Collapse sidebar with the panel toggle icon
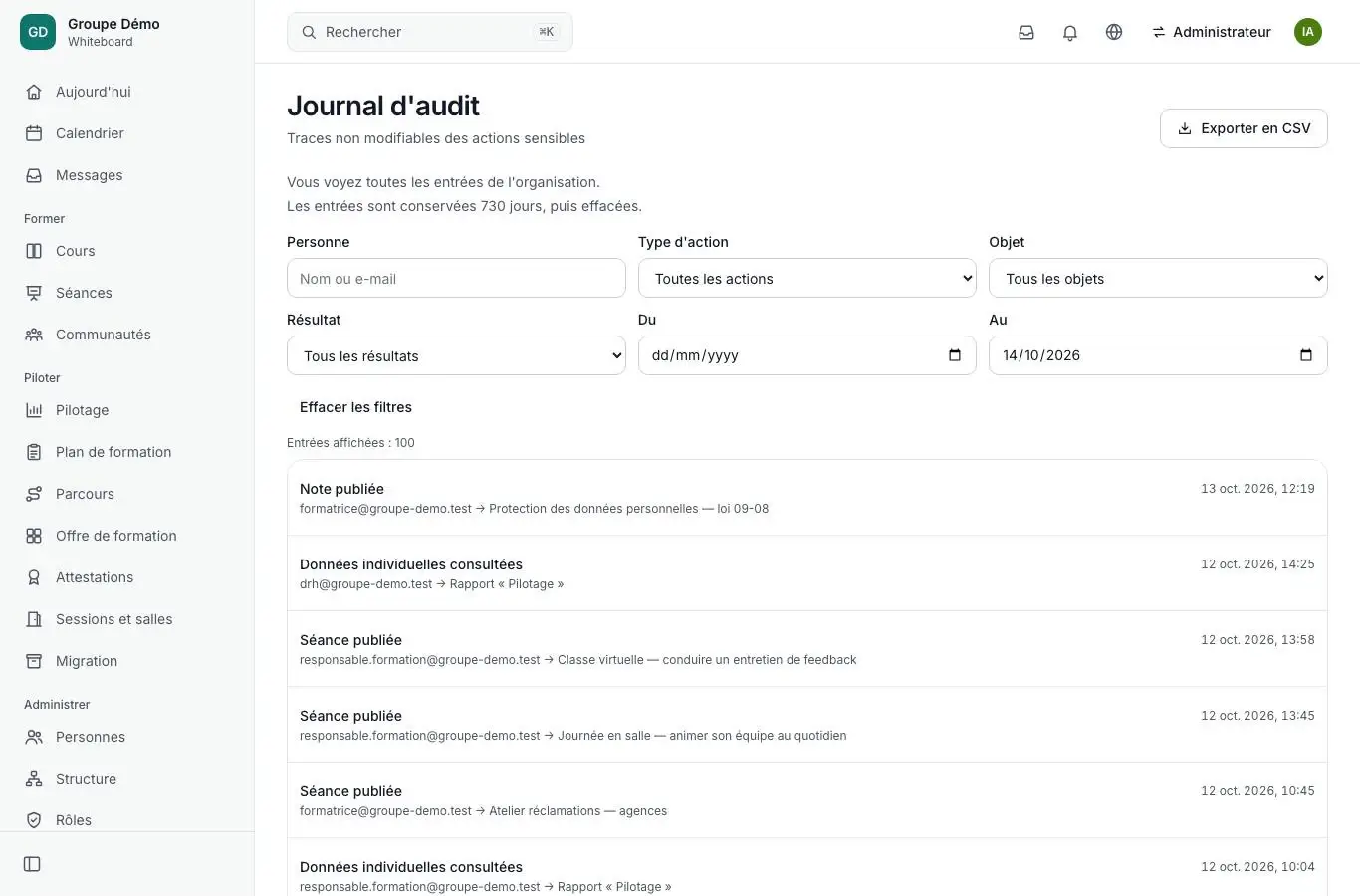1360x896 pixels. click(32, 864)
